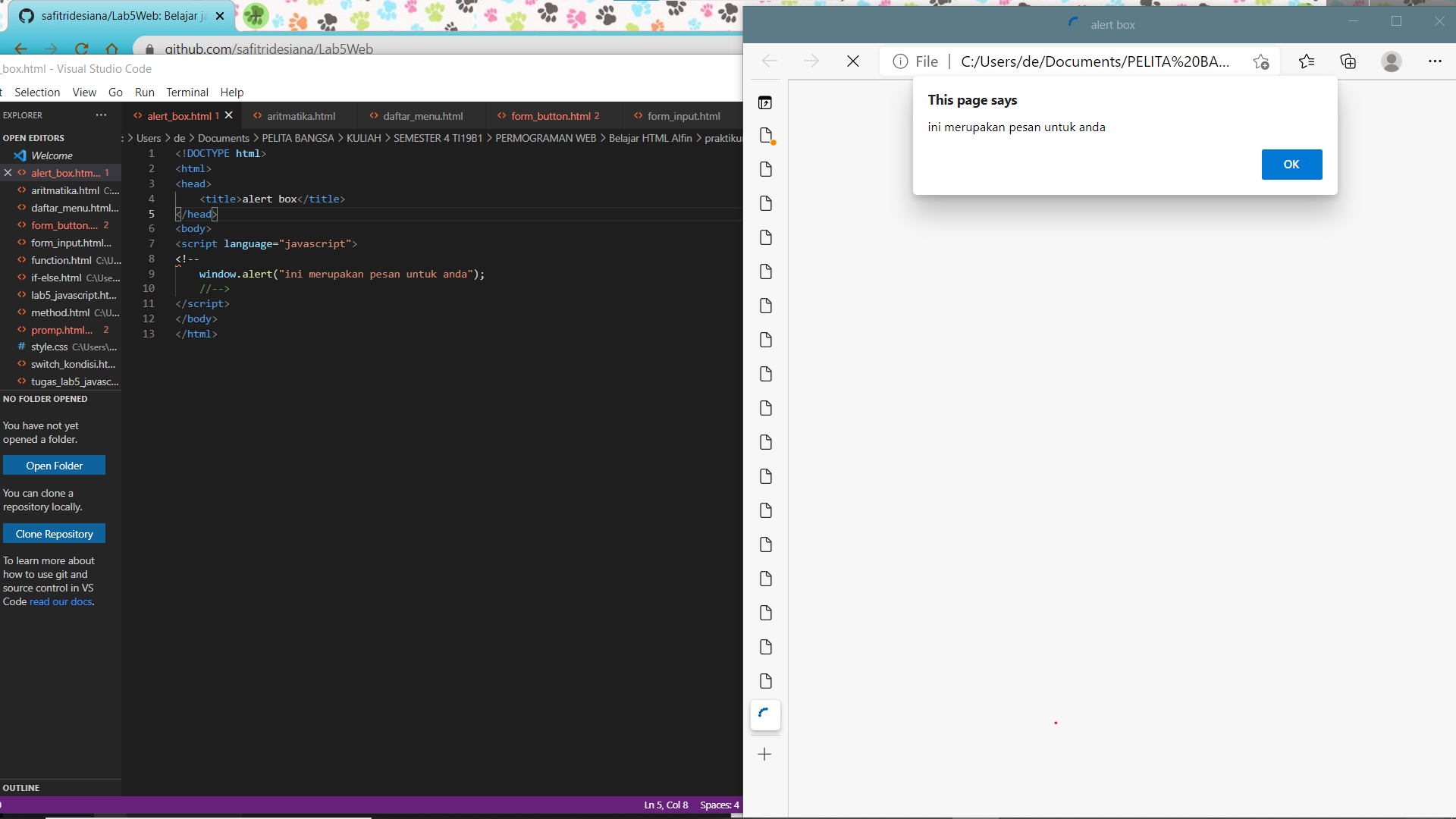The image size is (1456, 819).
Task: Add new vertical tab plus icon
Action: point(765,754)
